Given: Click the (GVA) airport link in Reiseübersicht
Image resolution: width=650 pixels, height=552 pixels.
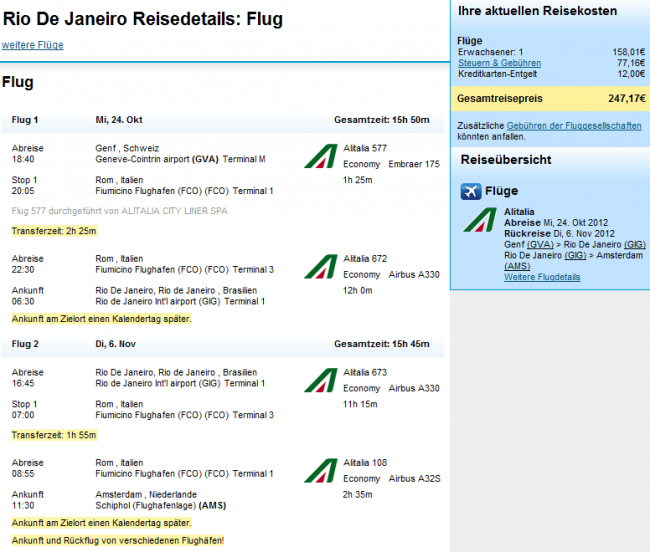Looking at the screenshot, I should 540,244.
